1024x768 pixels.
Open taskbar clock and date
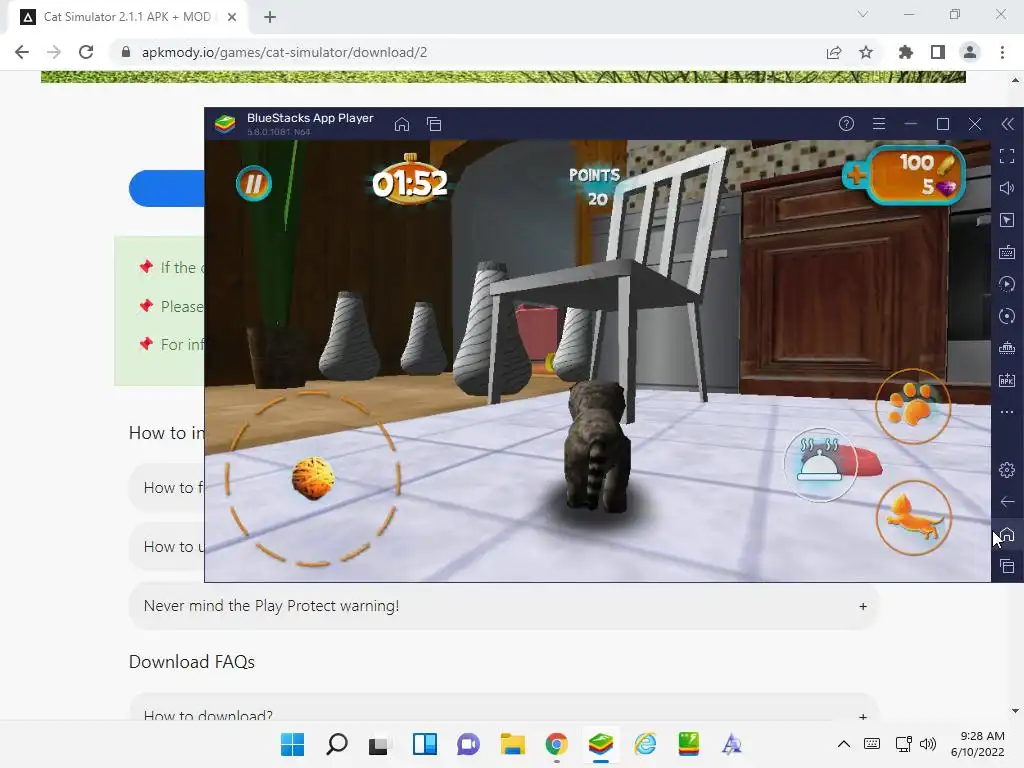(x=978, y=744)
